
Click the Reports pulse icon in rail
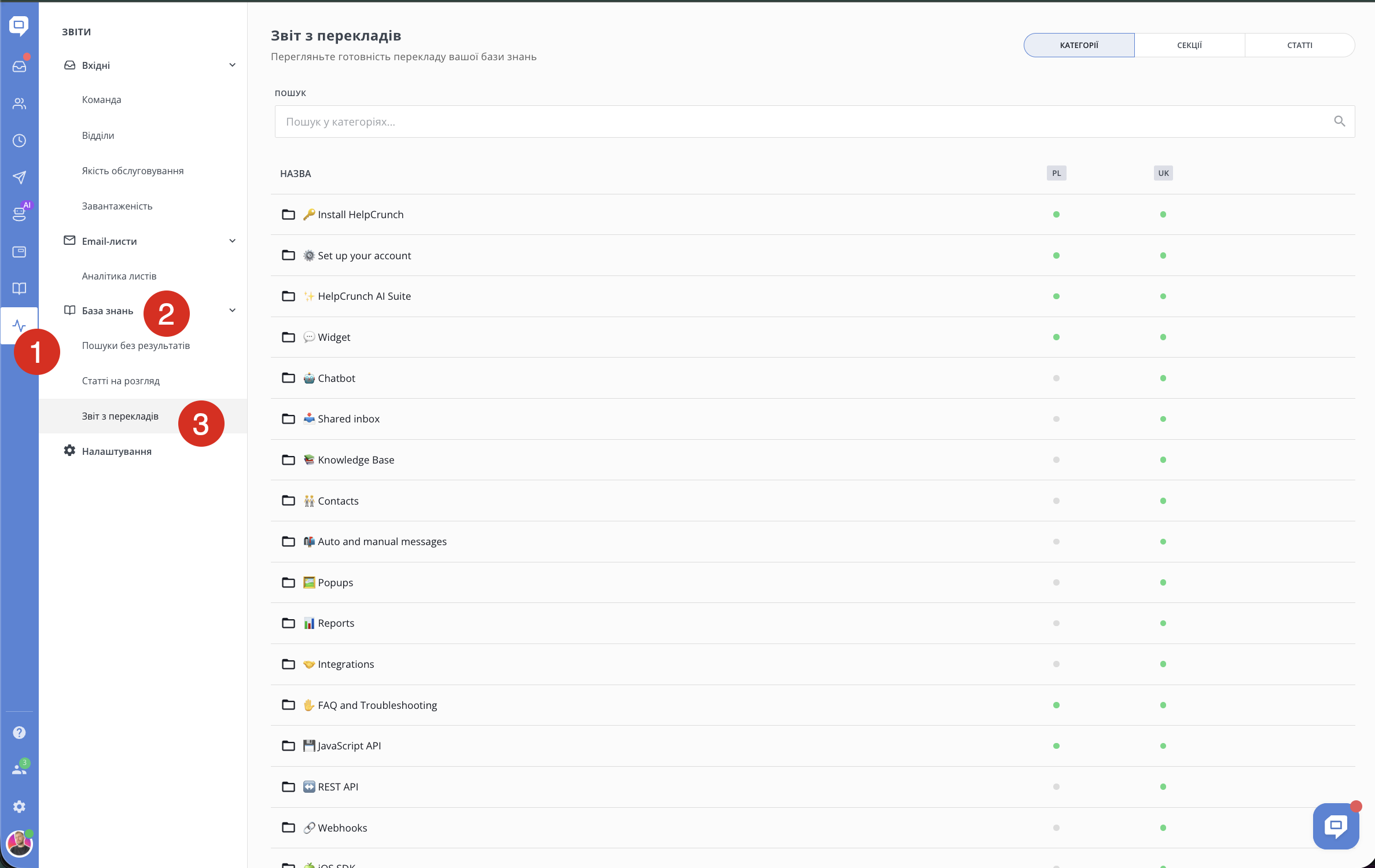(19, 325)
